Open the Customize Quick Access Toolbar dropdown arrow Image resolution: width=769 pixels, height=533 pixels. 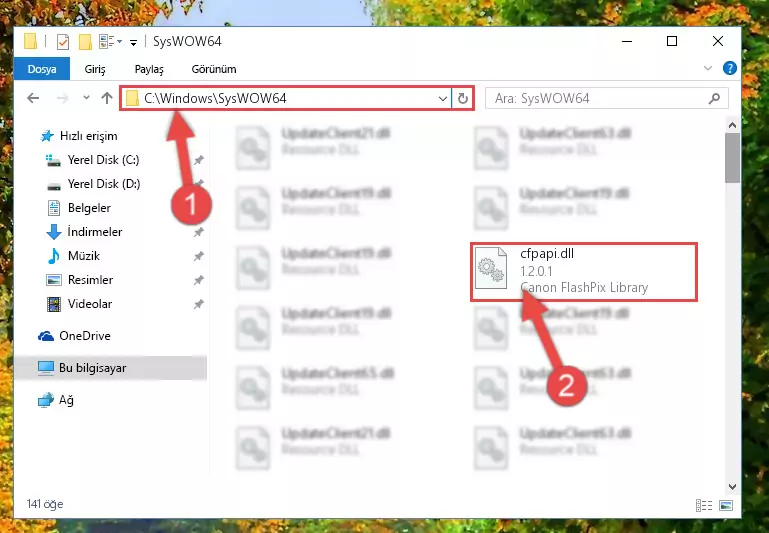[x=133, y=43]
